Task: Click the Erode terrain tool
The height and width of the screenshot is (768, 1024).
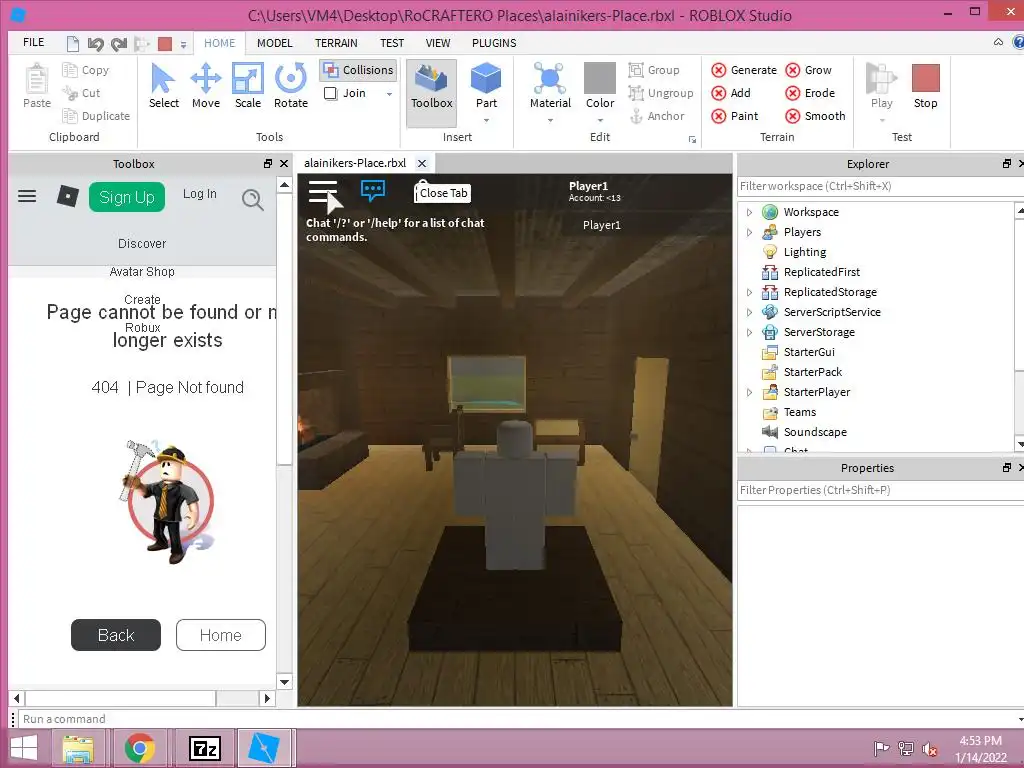Action: click(810, 93)
